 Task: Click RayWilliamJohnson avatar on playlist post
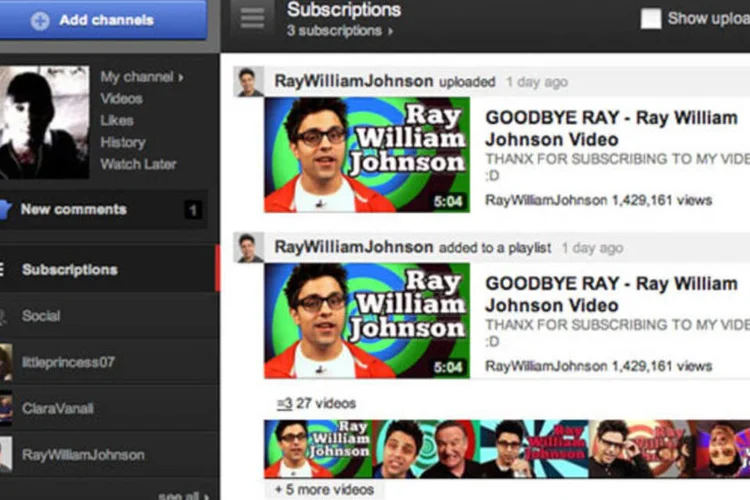pos(248,247)
